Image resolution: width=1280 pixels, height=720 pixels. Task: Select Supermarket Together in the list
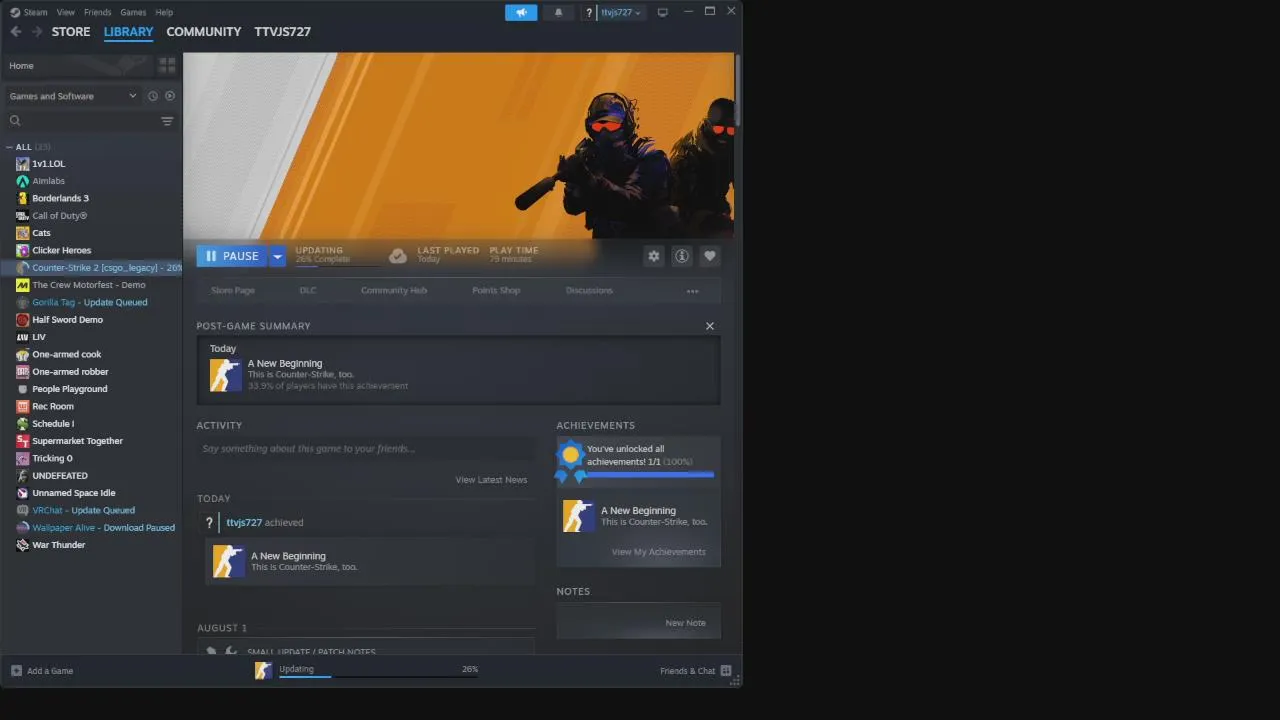point(77,441)
